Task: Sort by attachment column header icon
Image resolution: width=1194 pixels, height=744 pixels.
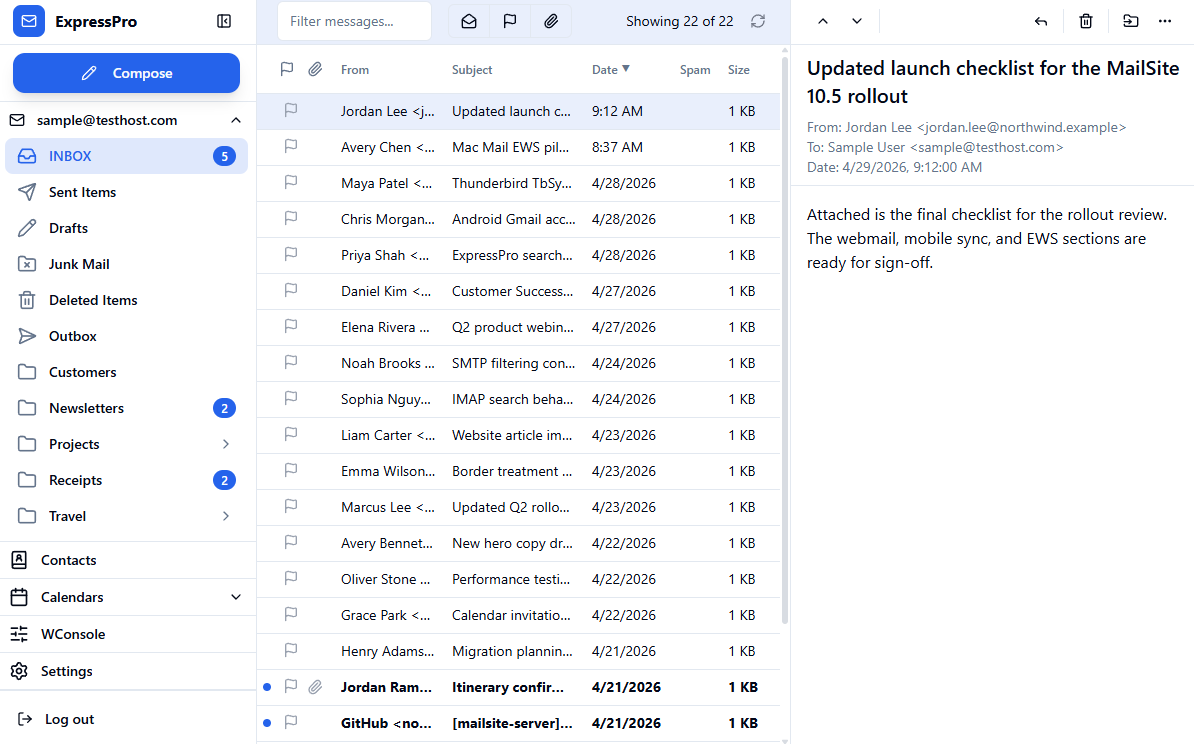Action: tap(315, 69)
